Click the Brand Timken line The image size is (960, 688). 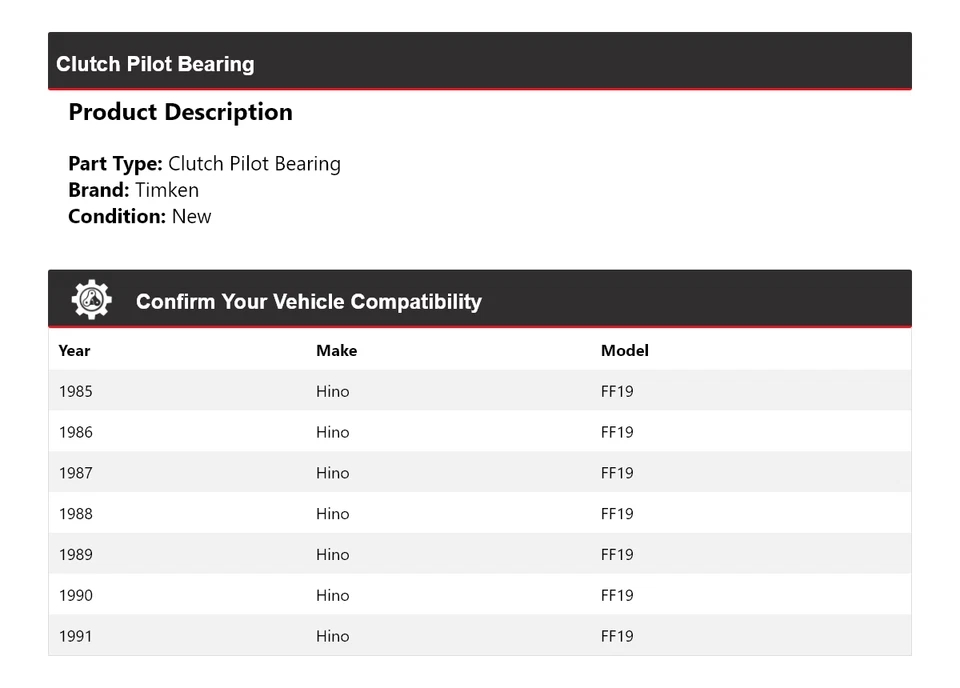[133, 190]
